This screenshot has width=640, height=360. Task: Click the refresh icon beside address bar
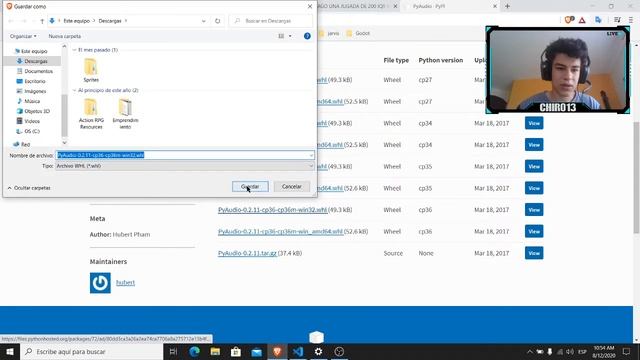(218, 20)
